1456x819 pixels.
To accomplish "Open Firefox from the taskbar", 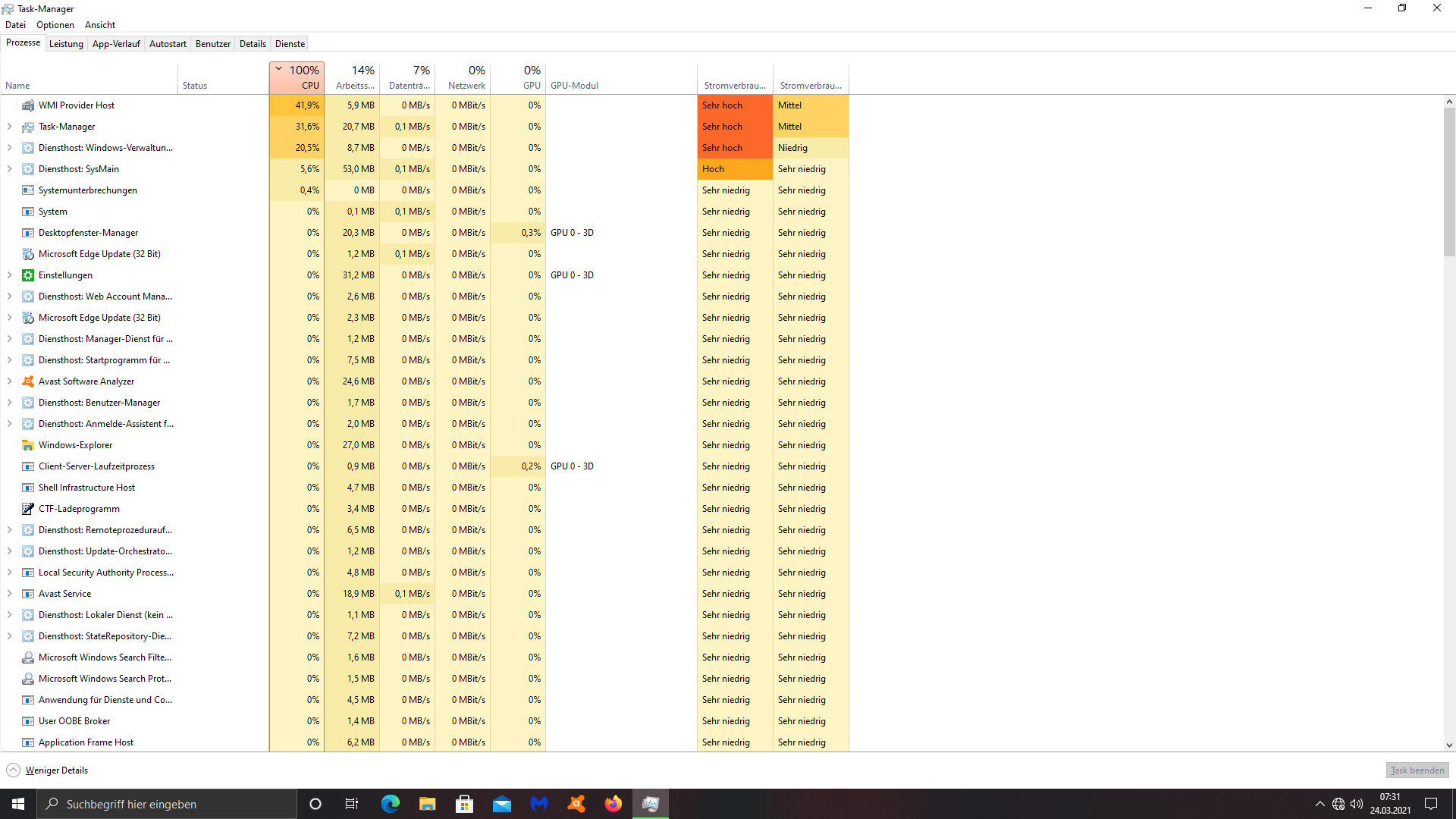I will 613,804.
